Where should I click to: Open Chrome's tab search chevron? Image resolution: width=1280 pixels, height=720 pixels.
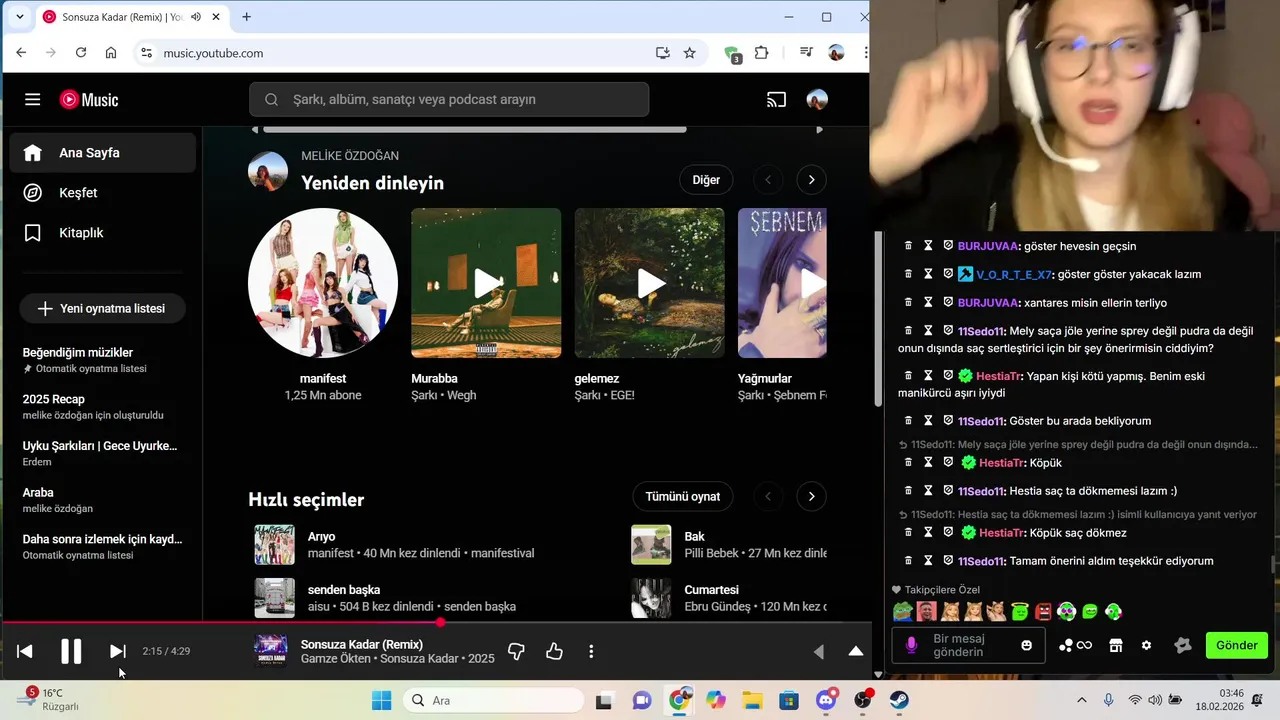19,17
